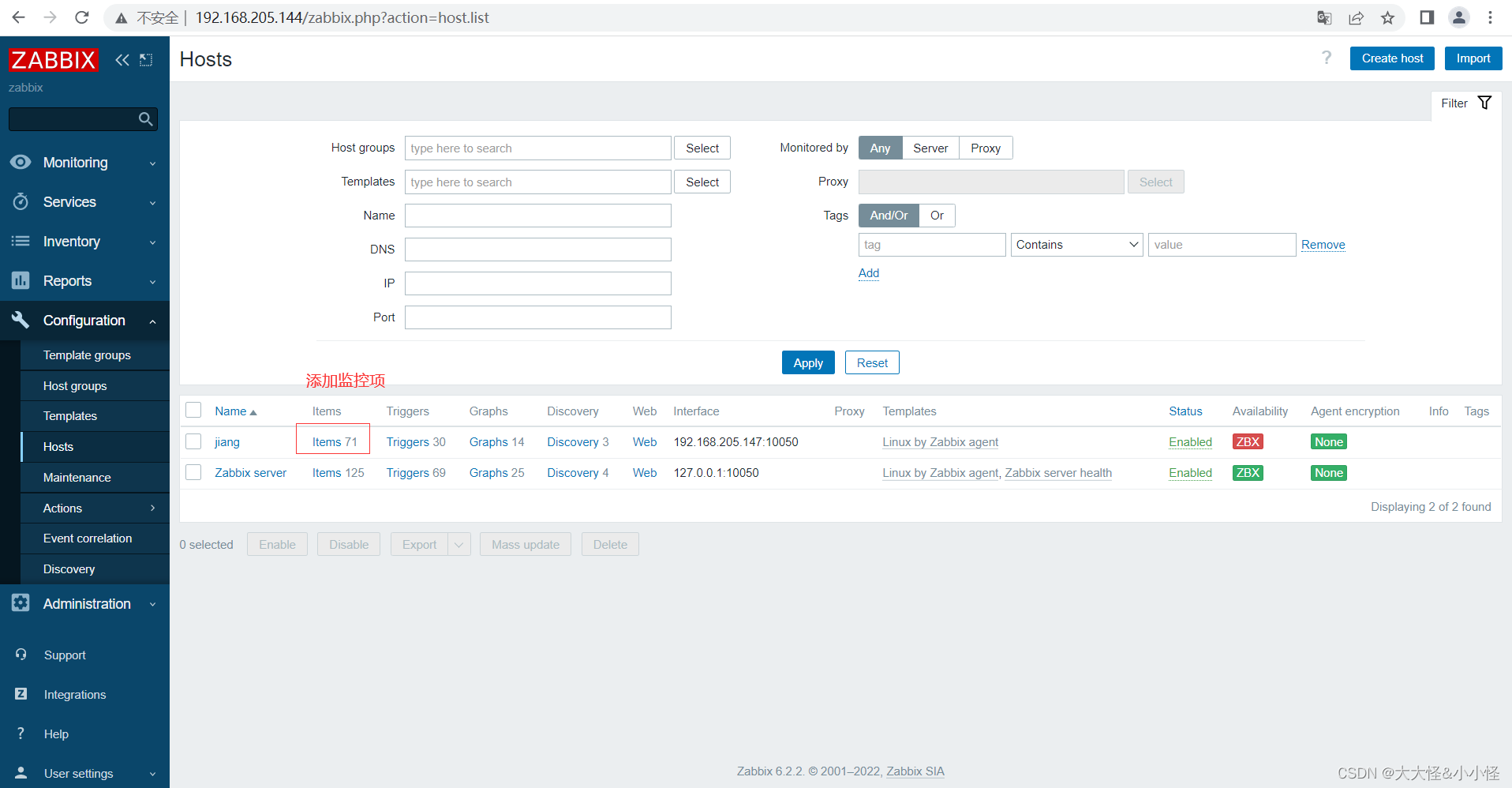Expand the Monitoring menu chevron
This screenshot has width=1512, height=788.
[x=152, y=163]
